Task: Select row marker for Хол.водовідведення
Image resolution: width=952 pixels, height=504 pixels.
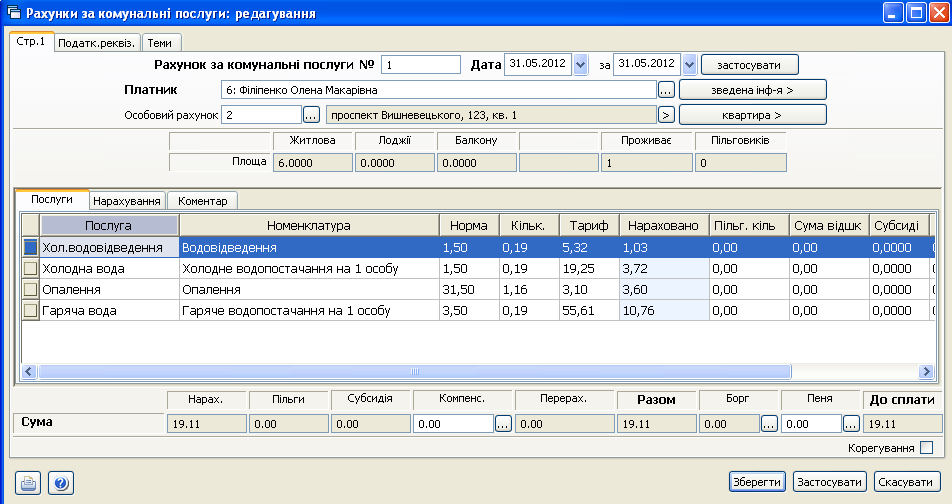Action: tap(30, 247)
